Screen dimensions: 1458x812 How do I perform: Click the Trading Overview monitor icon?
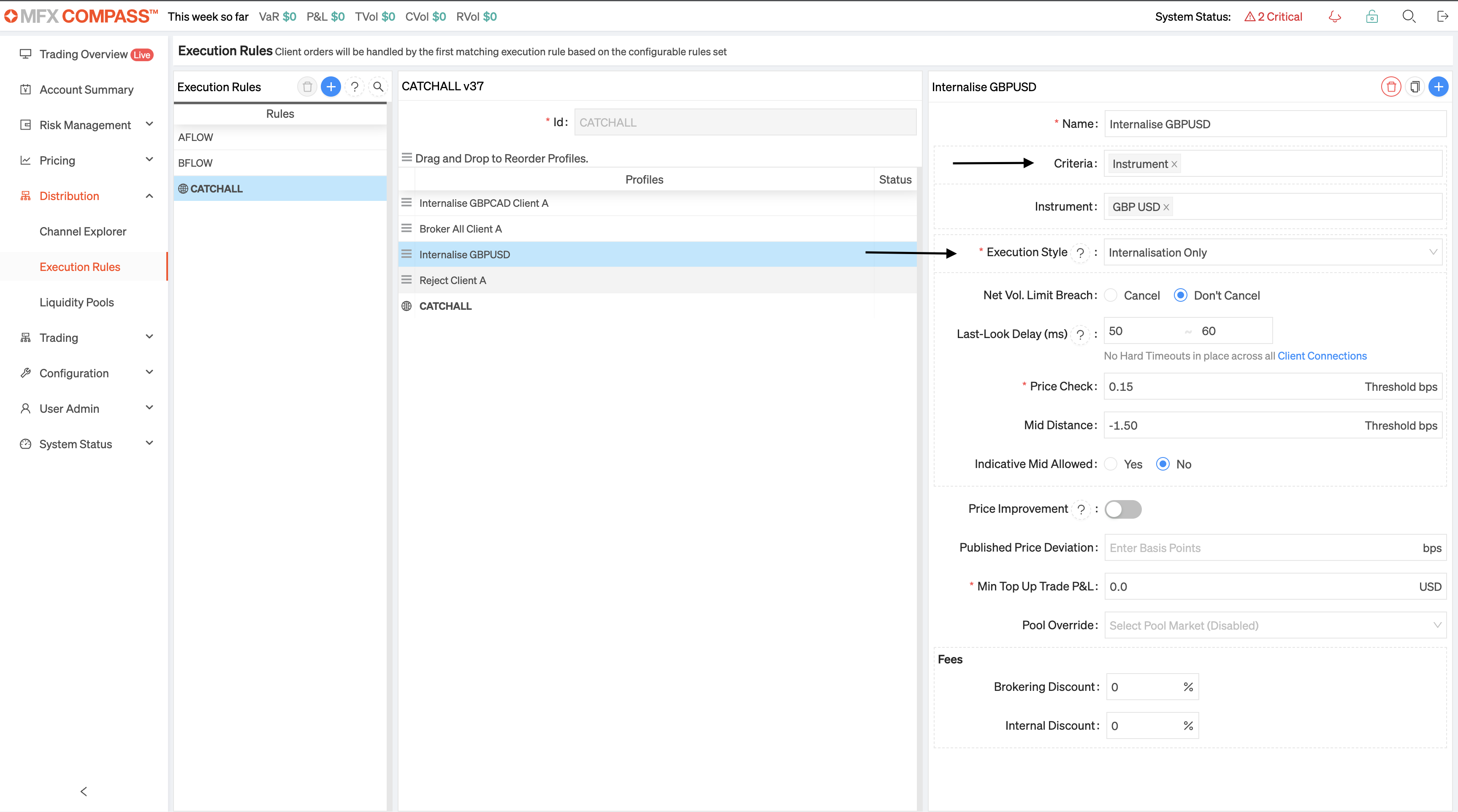point(25,54)
